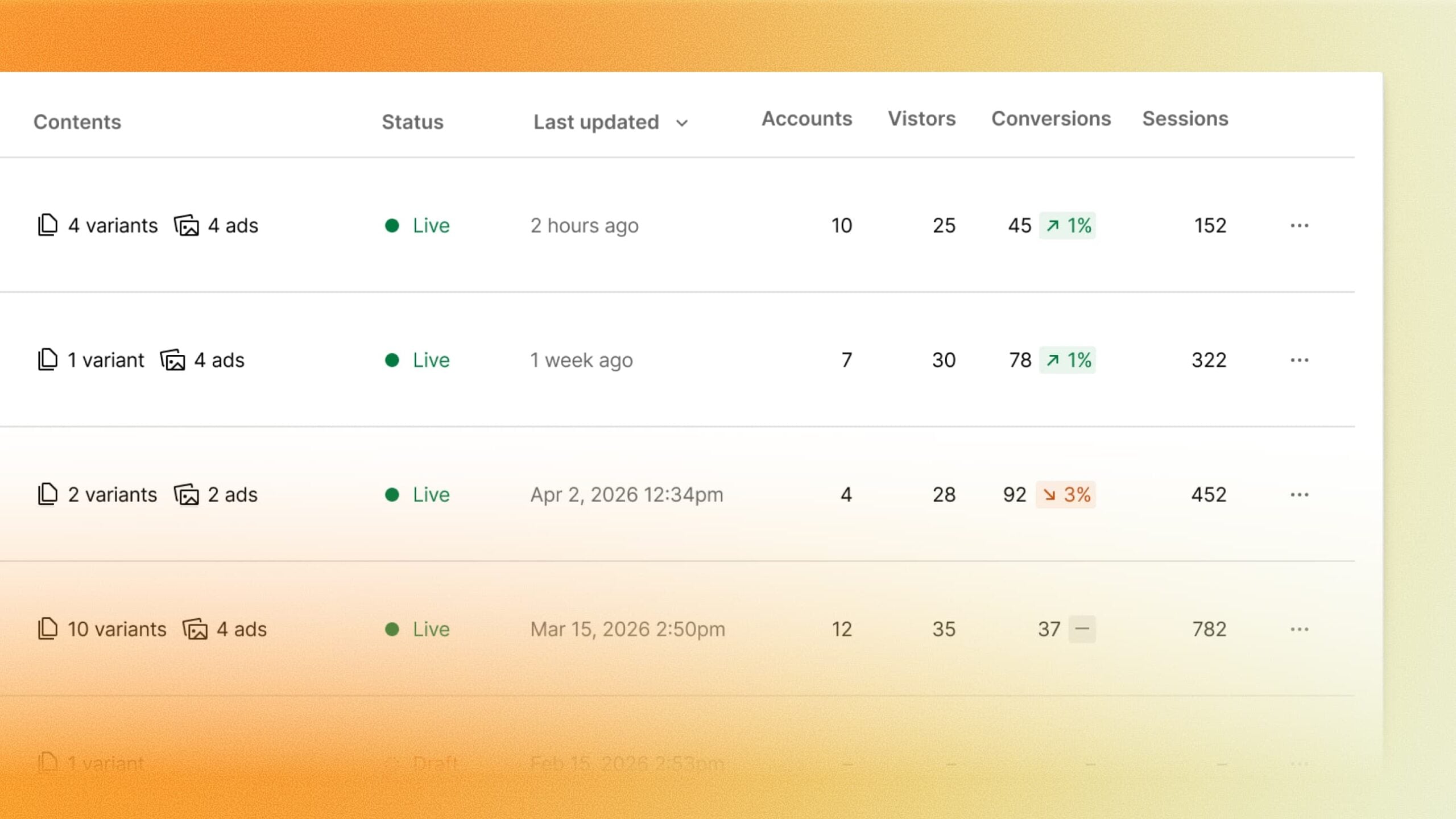The width and height of the screenshot is (1456, 819).
Task: Click the '2 ads' label
Action: pos(233,494)
